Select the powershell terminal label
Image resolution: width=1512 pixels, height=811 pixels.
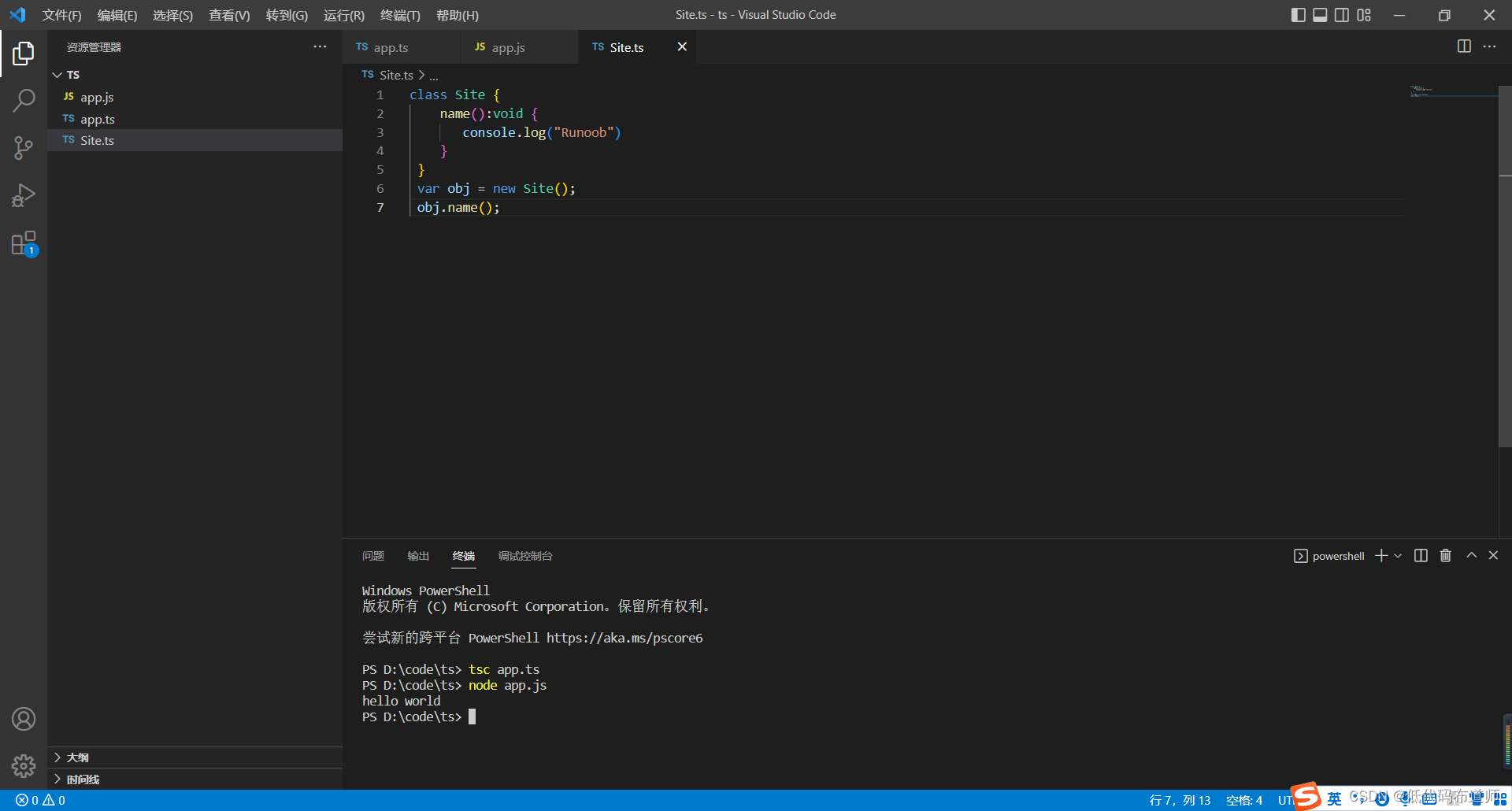click(1329, 556)
